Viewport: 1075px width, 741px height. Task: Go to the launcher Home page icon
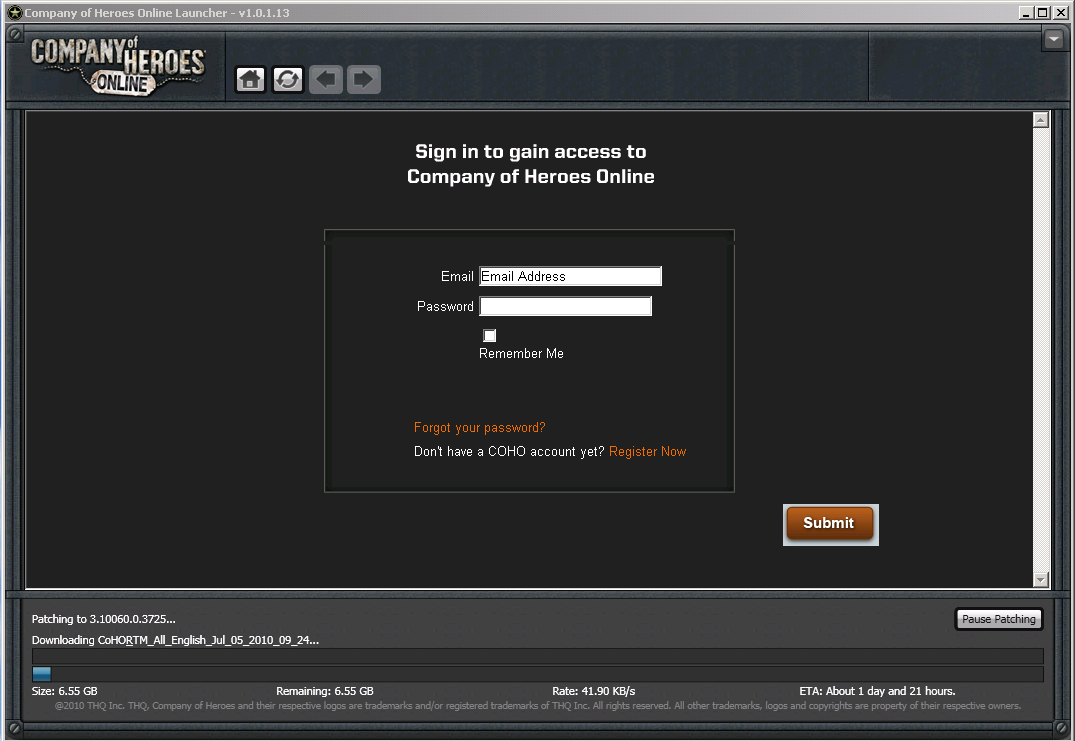coord(250,80)
